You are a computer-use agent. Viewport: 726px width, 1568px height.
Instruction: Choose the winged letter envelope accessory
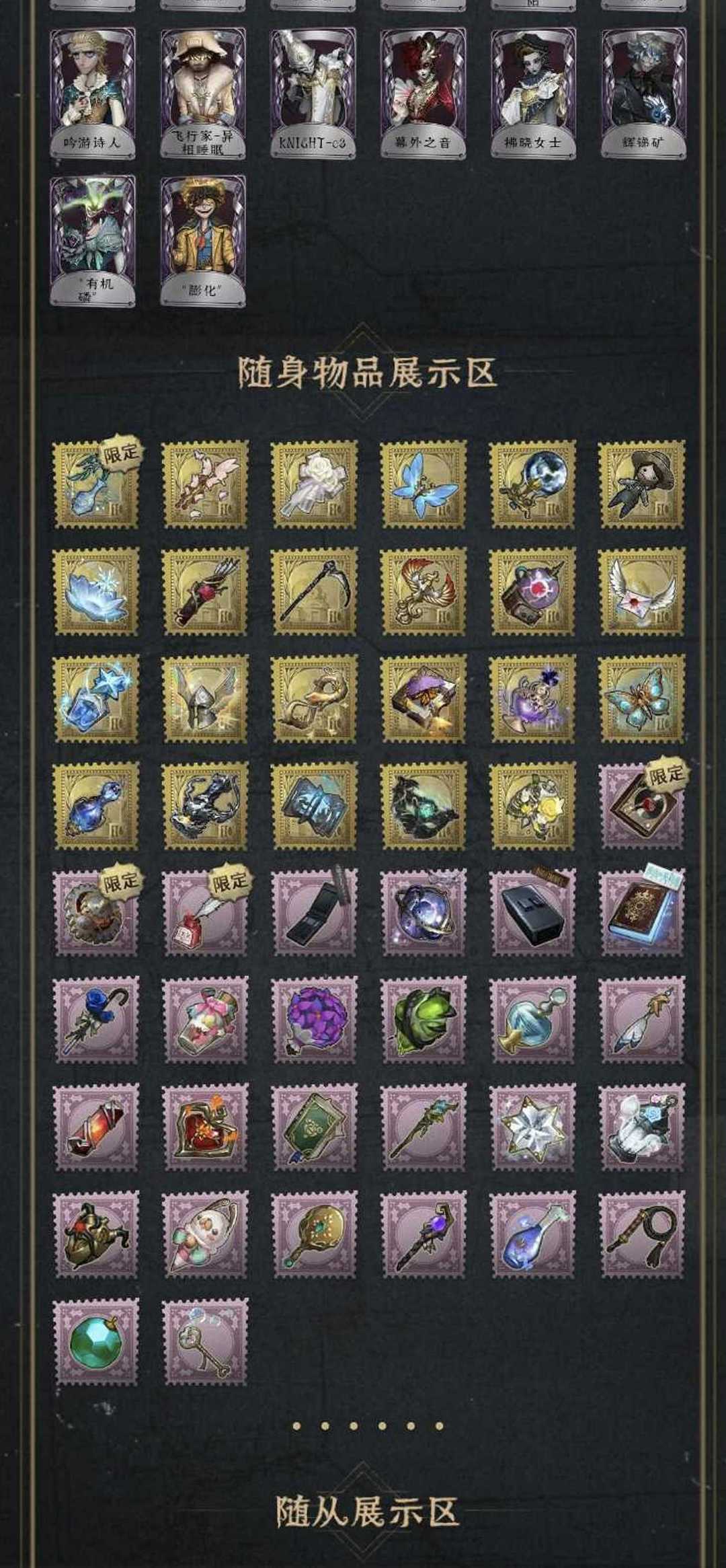(x=642, y=591)
